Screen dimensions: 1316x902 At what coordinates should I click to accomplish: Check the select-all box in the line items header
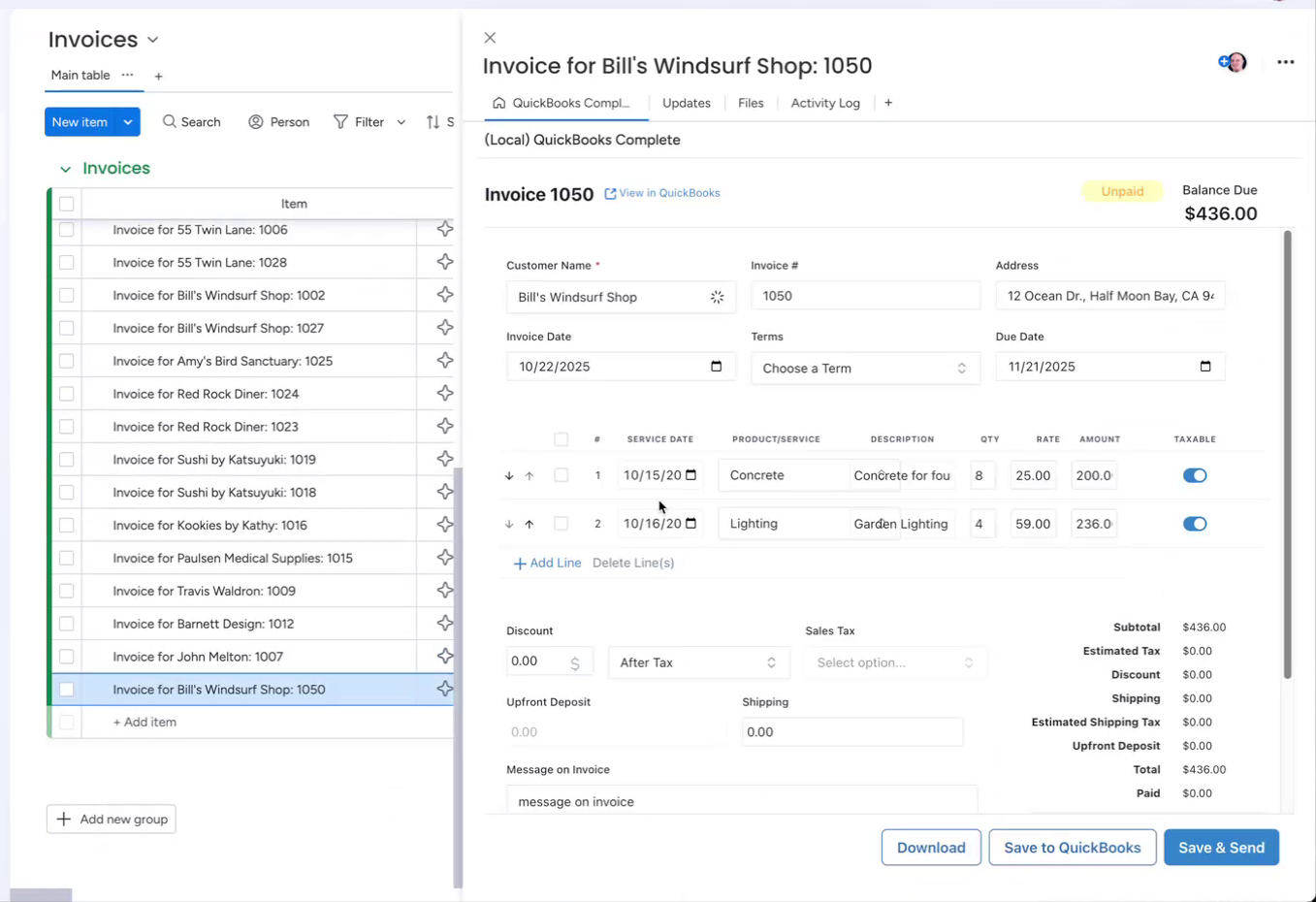click(x=561, y=439)
